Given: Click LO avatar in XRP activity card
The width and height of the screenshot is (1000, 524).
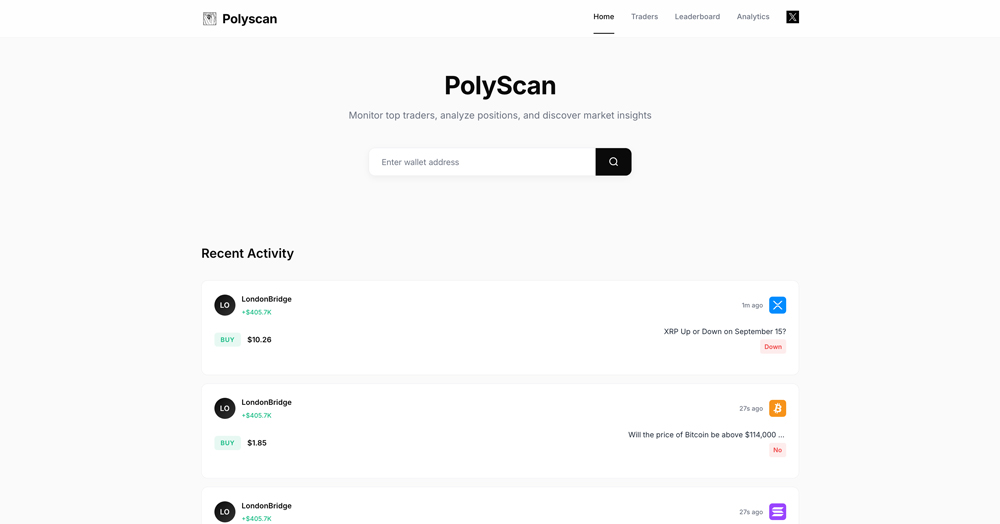Looking at the screenshot, I should tap(224, 305).
